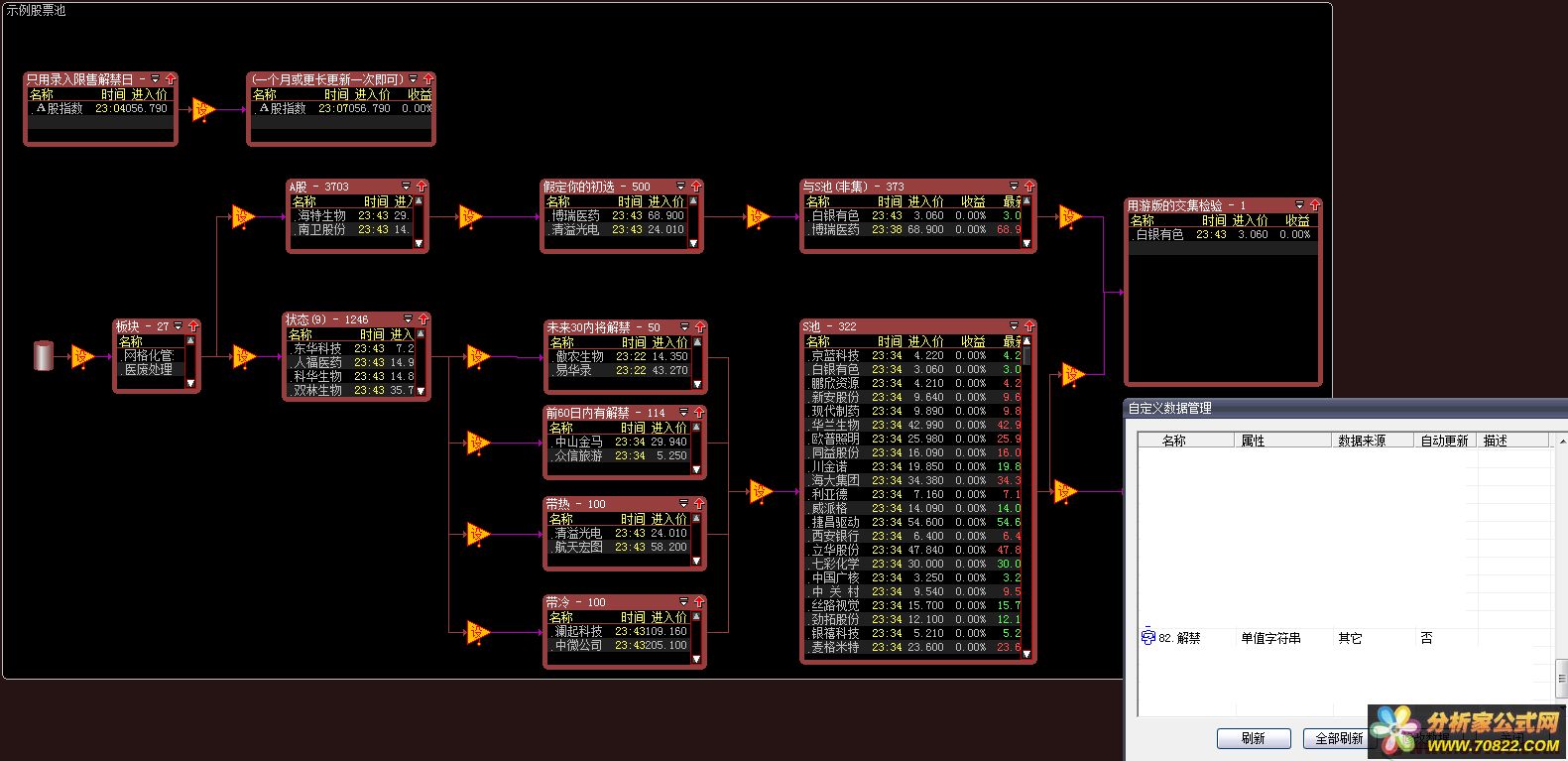Click the filter triangle feeding A股 node
The width and height of the screenshot is (1568, 761).
tap(243, 216)
